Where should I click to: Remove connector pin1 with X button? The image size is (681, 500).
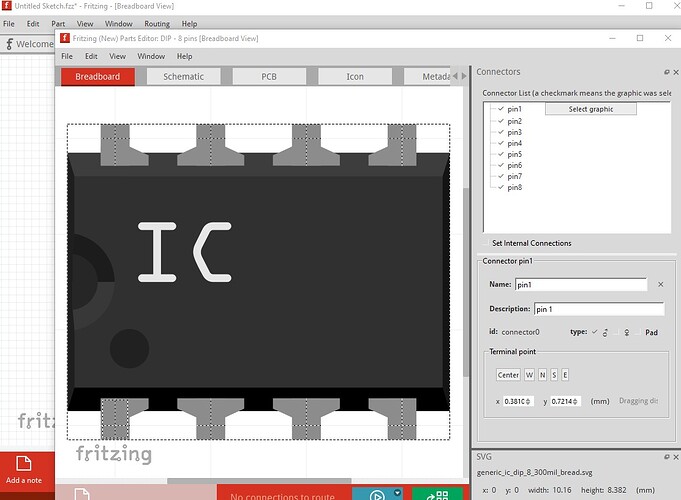(x=661, y=284)
